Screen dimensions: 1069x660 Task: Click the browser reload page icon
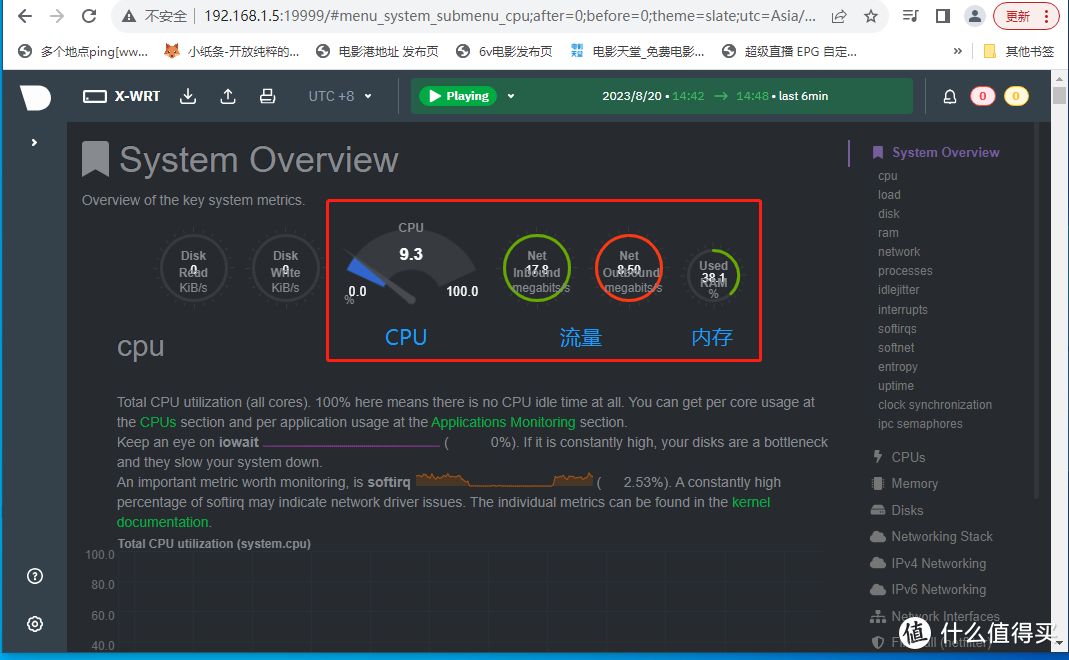89,16
